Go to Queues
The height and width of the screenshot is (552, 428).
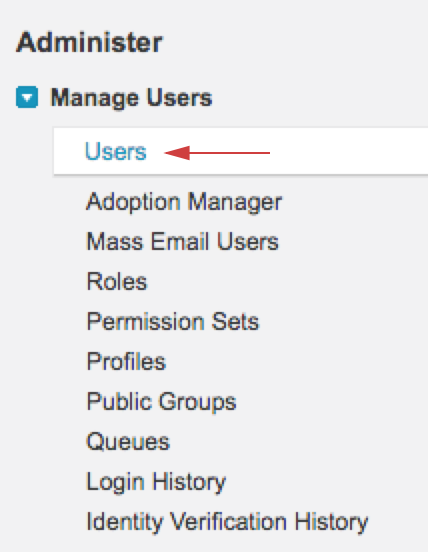pyautogui.click(x=128, y=442)
